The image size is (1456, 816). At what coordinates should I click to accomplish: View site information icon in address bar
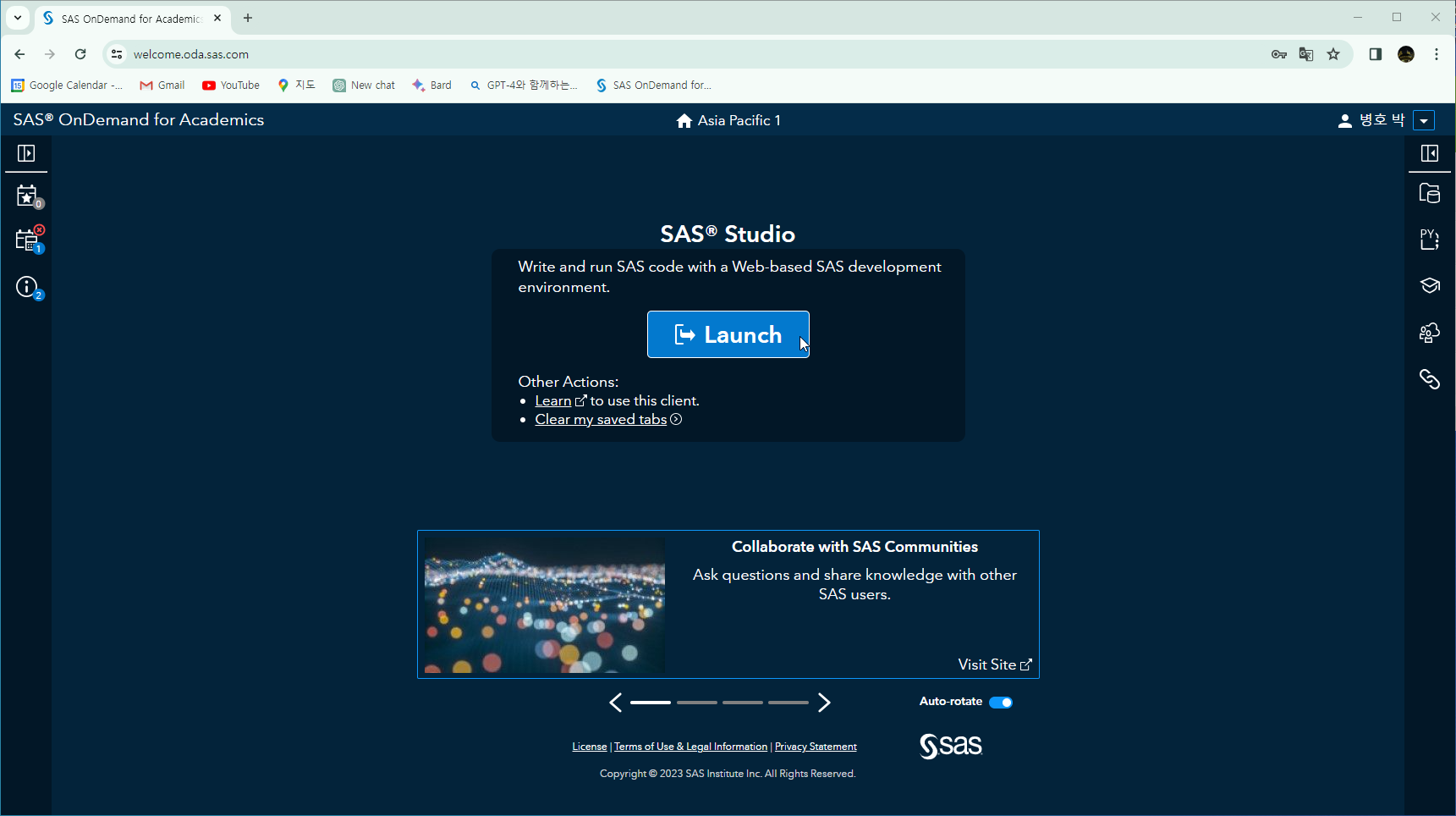coord(117,54)
